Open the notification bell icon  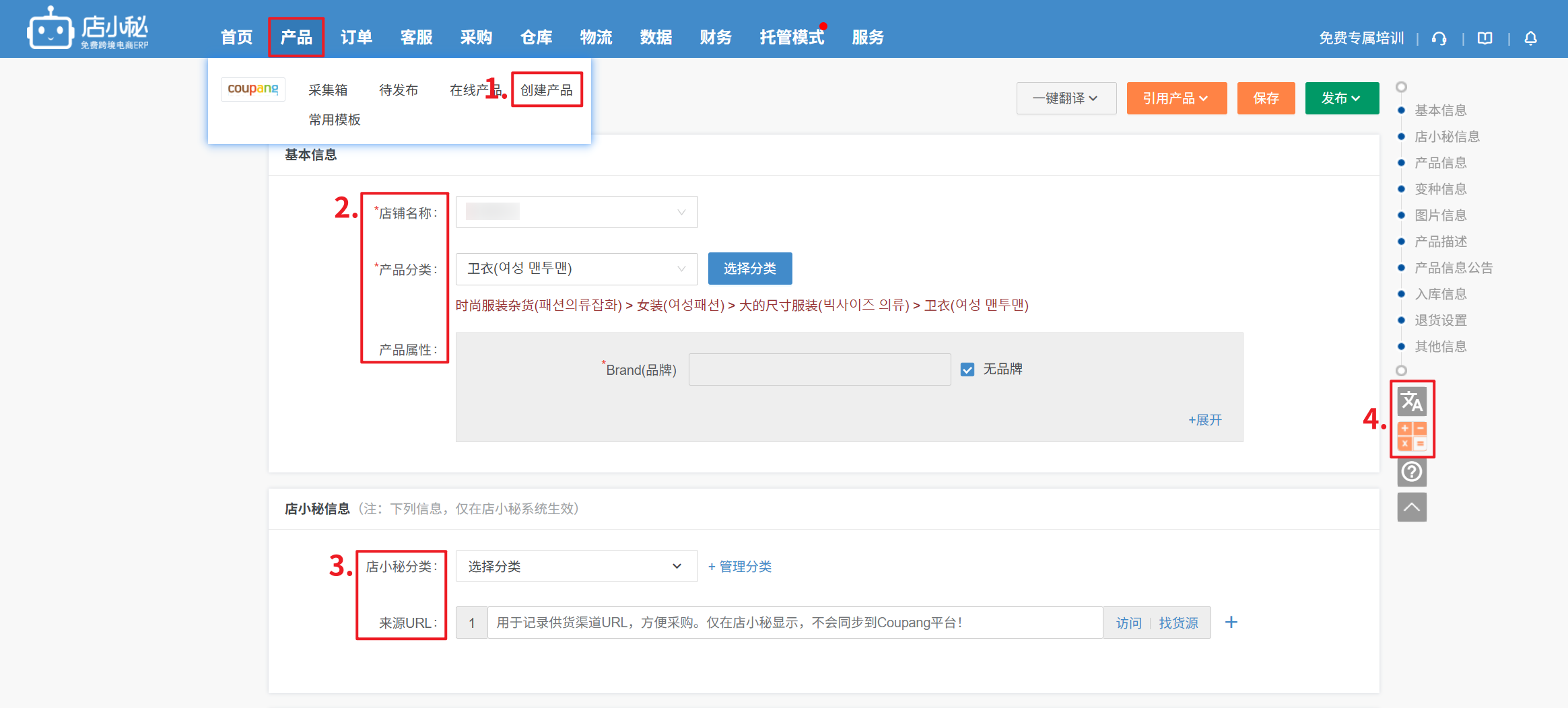click(1530, 38)
